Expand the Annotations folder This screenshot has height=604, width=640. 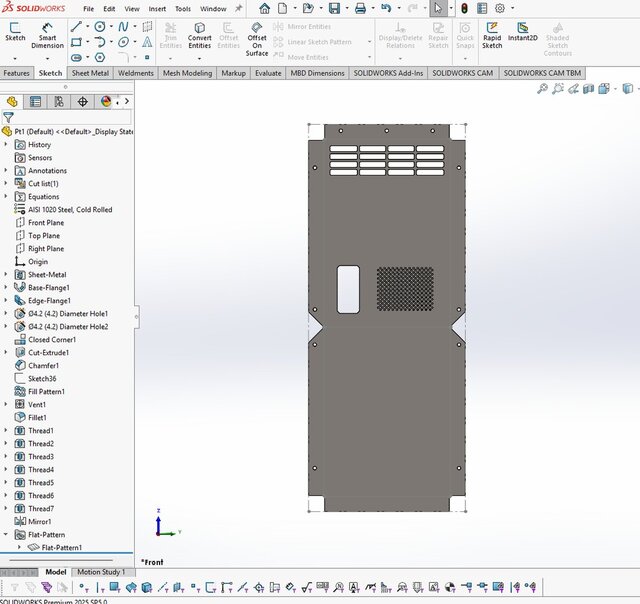(x=6, y=171)
